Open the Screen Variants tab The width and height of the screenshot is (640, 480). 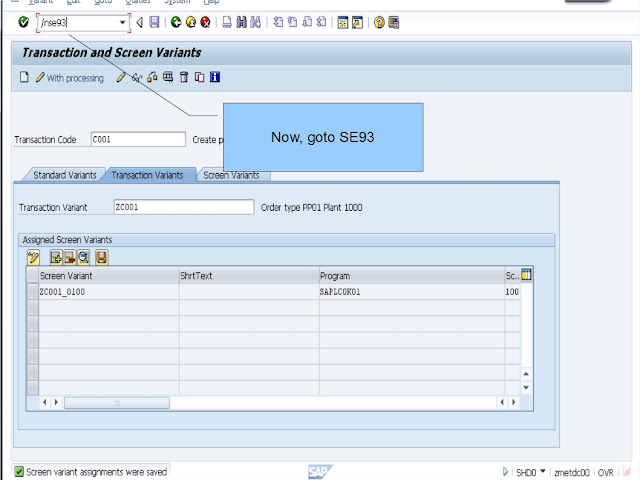tap(231, 176)
